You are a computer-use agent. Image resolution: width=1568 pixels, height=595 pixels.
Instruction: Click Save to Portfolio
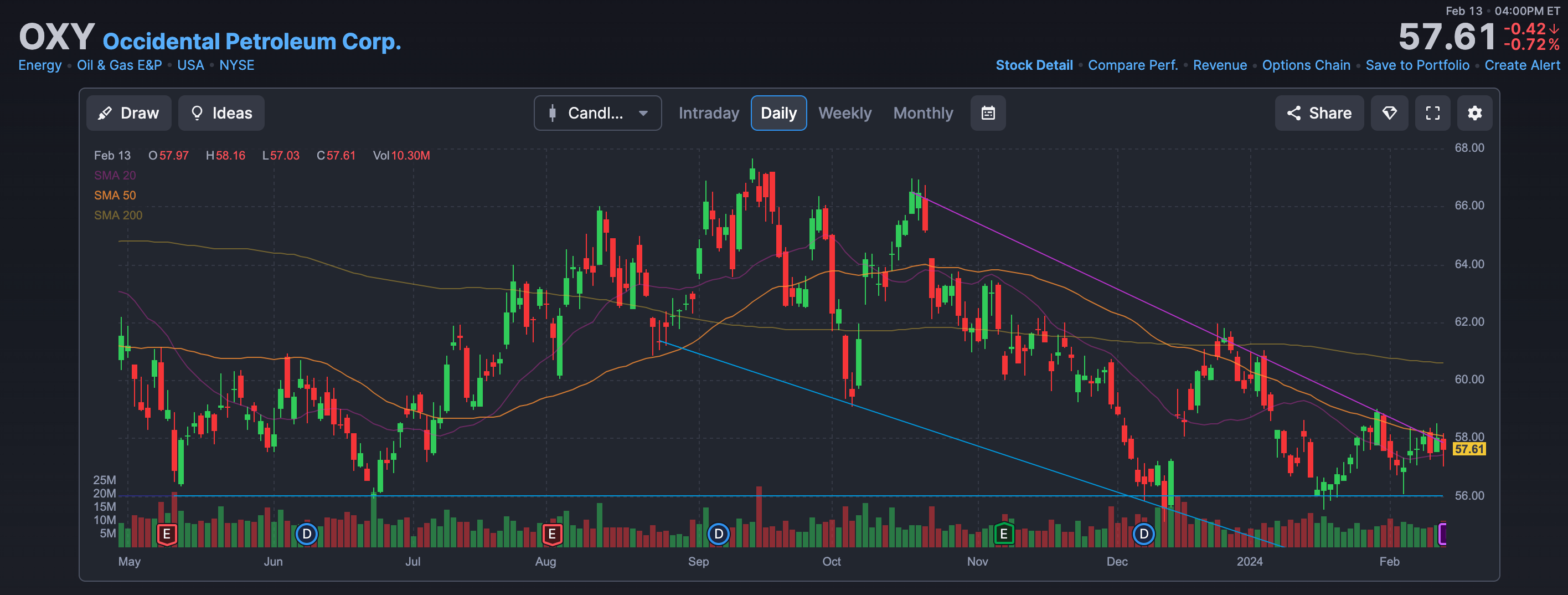(1417, 65)
